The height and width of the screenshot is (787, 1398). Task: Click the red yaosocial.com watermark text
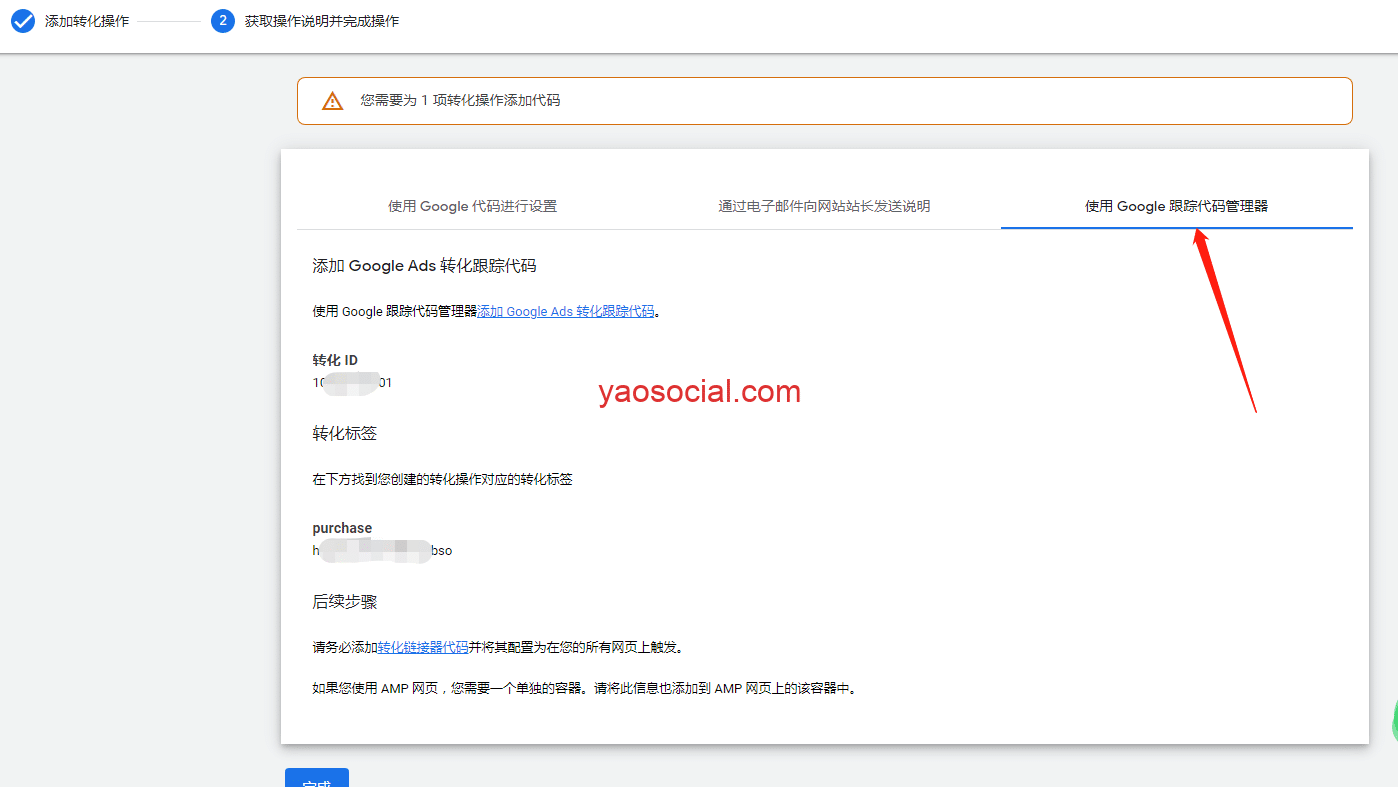pos(699,392)
